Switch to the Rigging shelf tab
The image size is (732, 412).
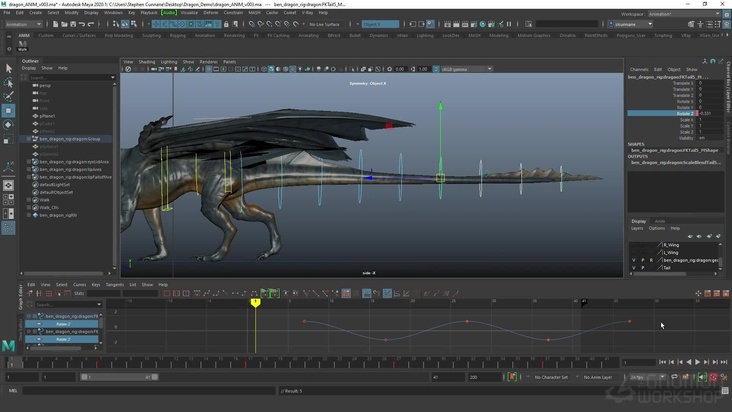click(178, 35)
